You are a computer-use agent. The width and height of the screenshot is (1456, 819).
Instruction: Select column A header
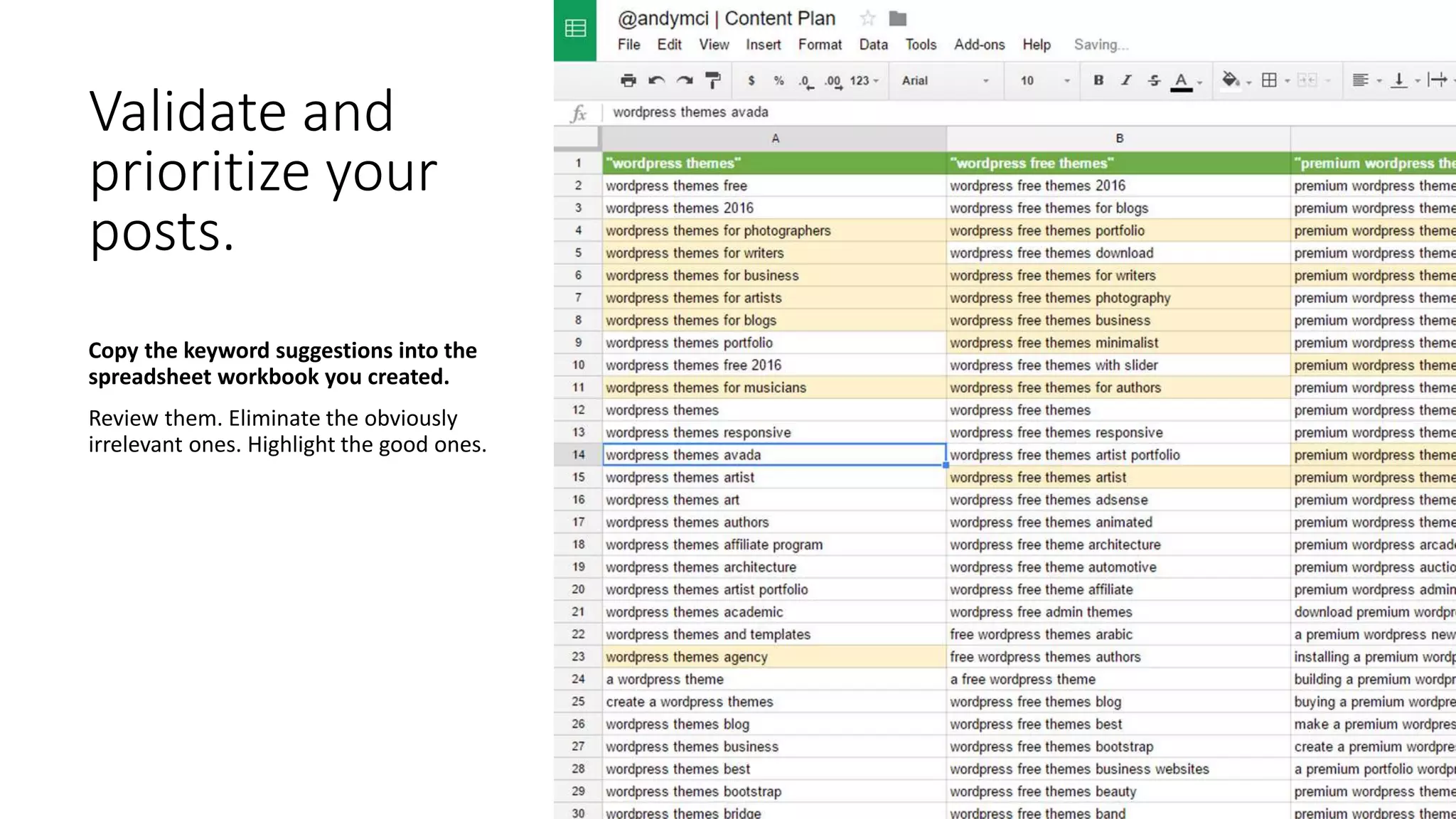click(x=775, y=139)
